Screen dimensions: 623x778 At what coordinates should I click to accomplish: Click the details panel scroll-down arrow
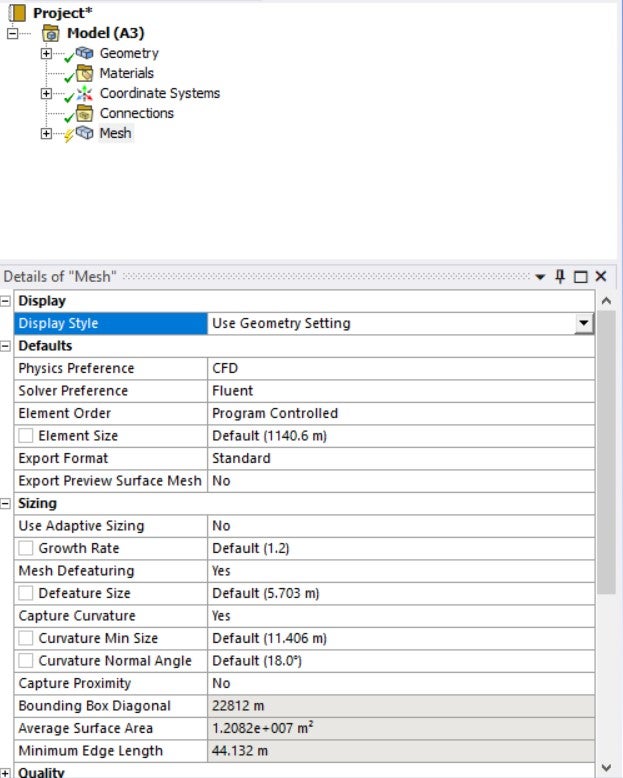coord(605,768)
